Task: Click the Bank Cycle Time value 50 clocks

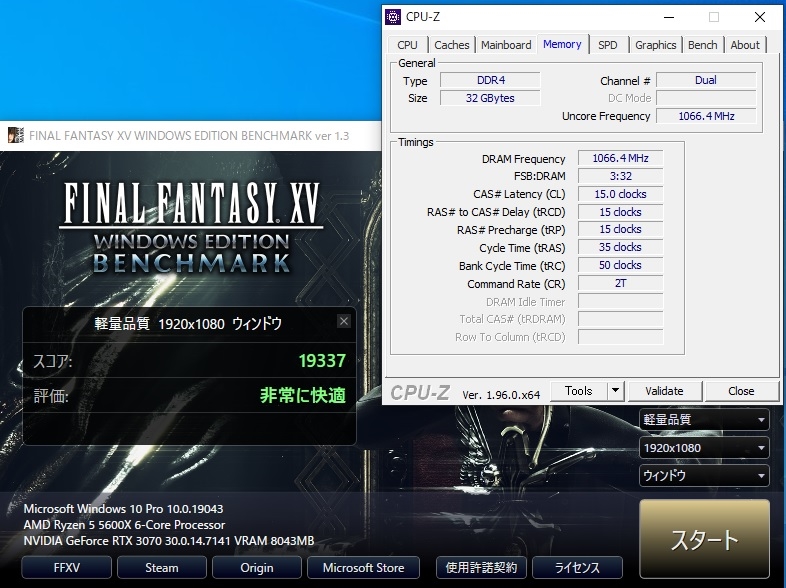Action: tap(621, 265)
